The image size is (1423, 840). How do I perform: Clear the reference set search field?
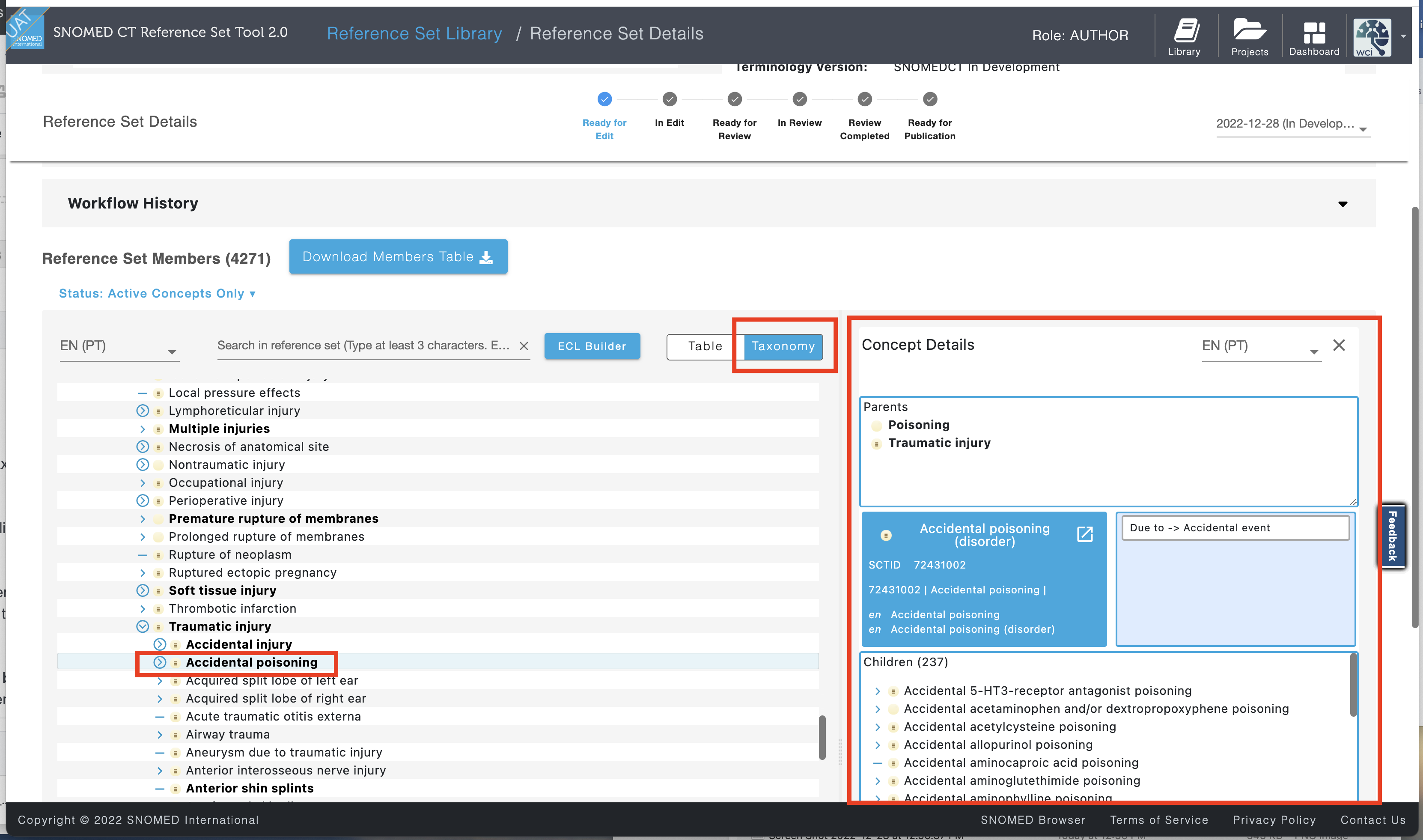coord(524,346)
